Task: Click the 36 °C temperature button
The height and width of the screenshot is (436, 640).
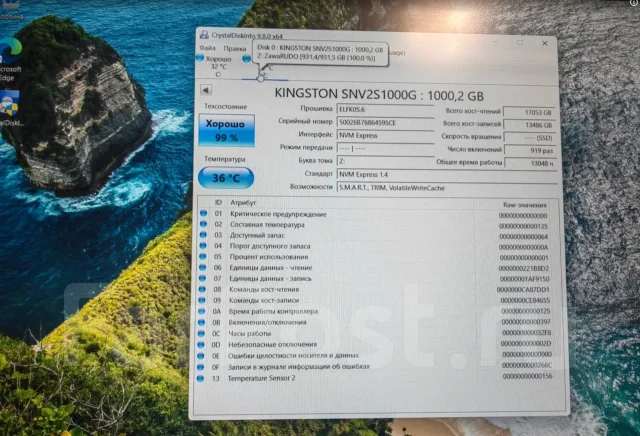Action: (226, 178)
